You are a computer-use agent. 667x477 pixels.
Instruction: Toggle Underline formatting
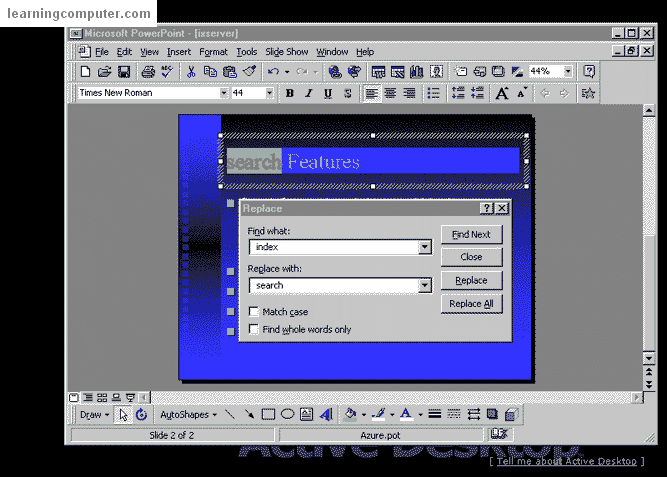328,93
